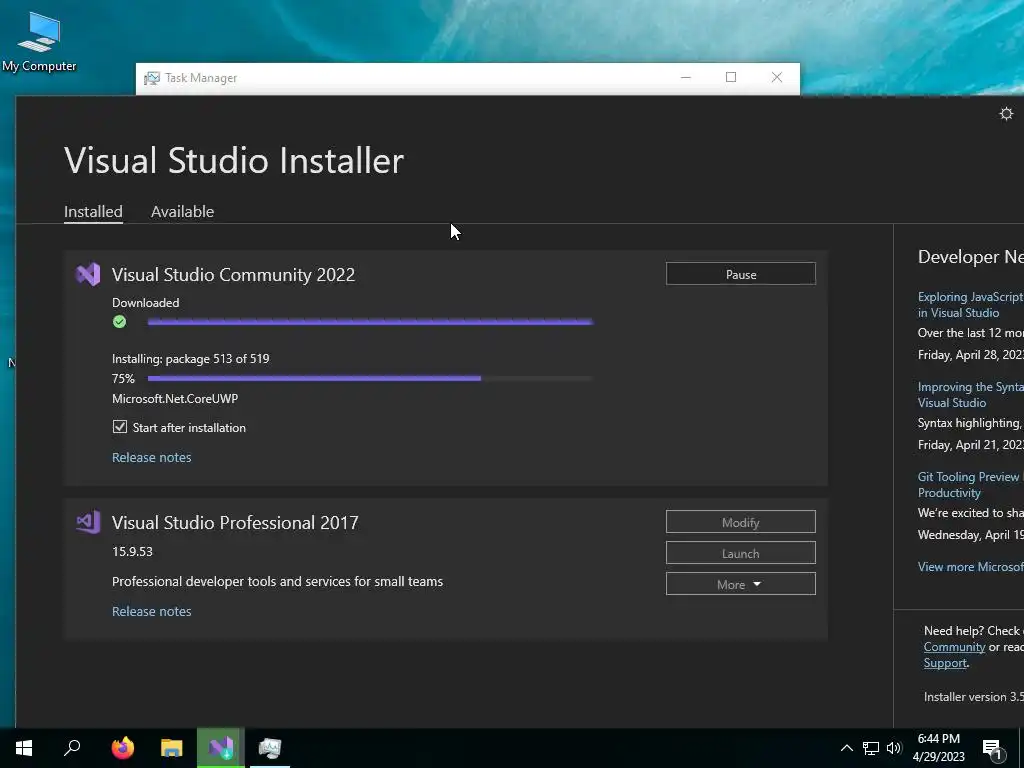Open the taskbar clock and date
Viewport: 1024px width, 768px height.
tap(938, 748)
